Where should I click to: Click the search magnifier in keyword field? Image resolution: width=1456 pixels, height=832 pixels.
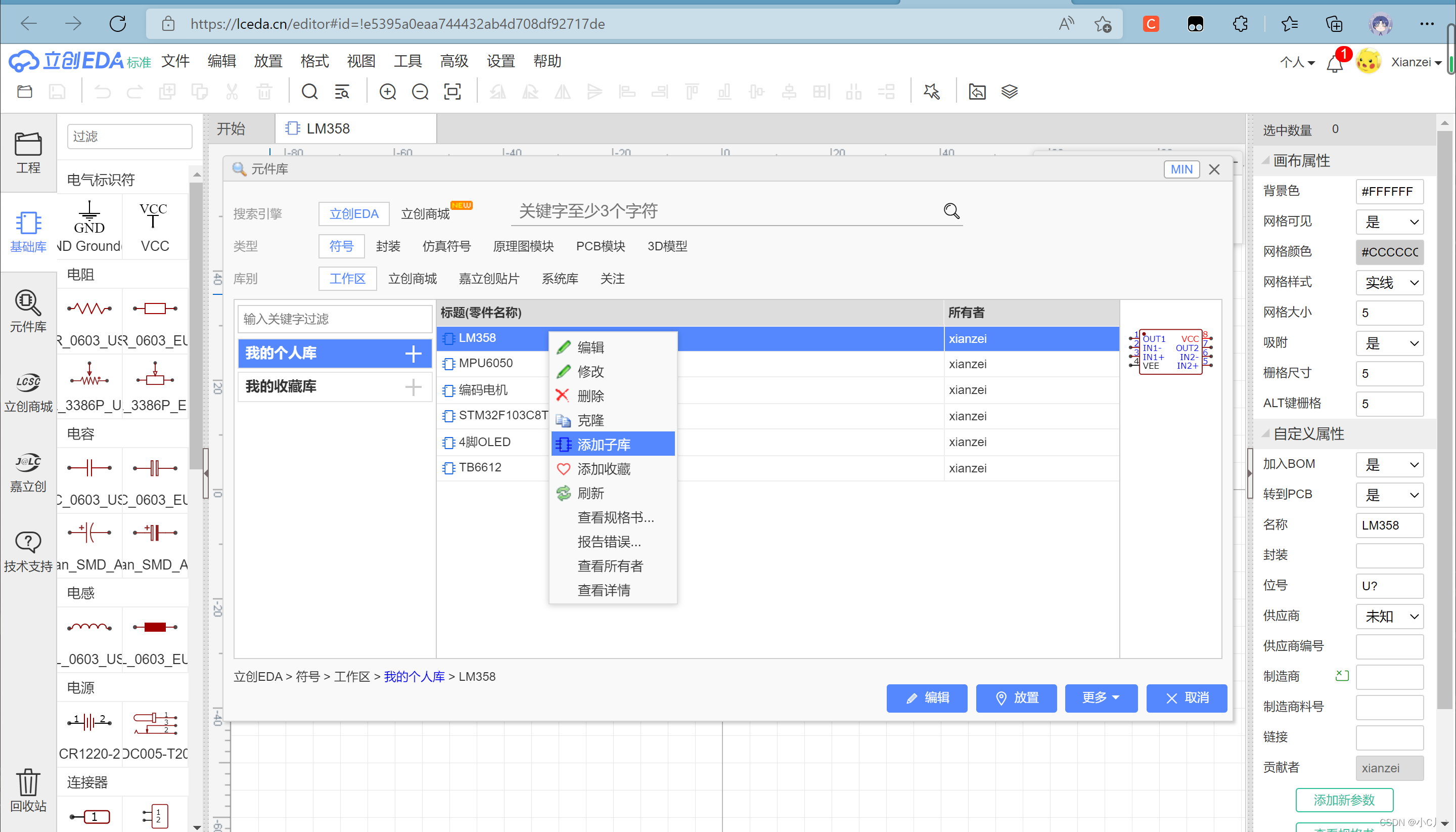point(951,211)
